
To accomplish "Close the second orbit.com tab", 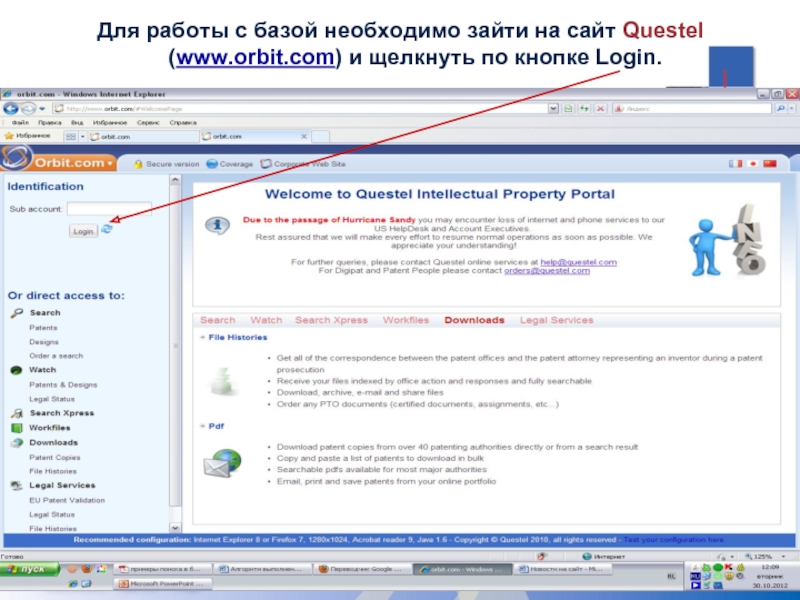I will (304, 136).
